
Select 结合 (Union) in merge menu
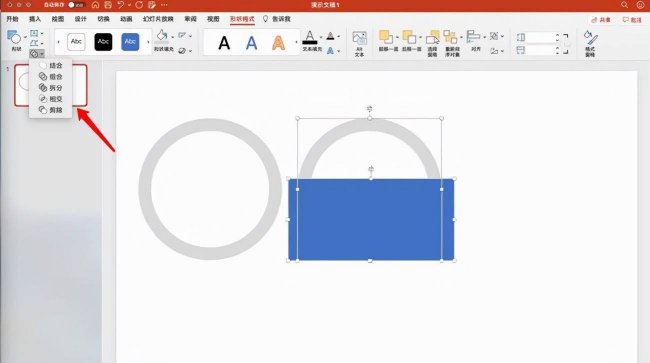[x=51, y=65]
